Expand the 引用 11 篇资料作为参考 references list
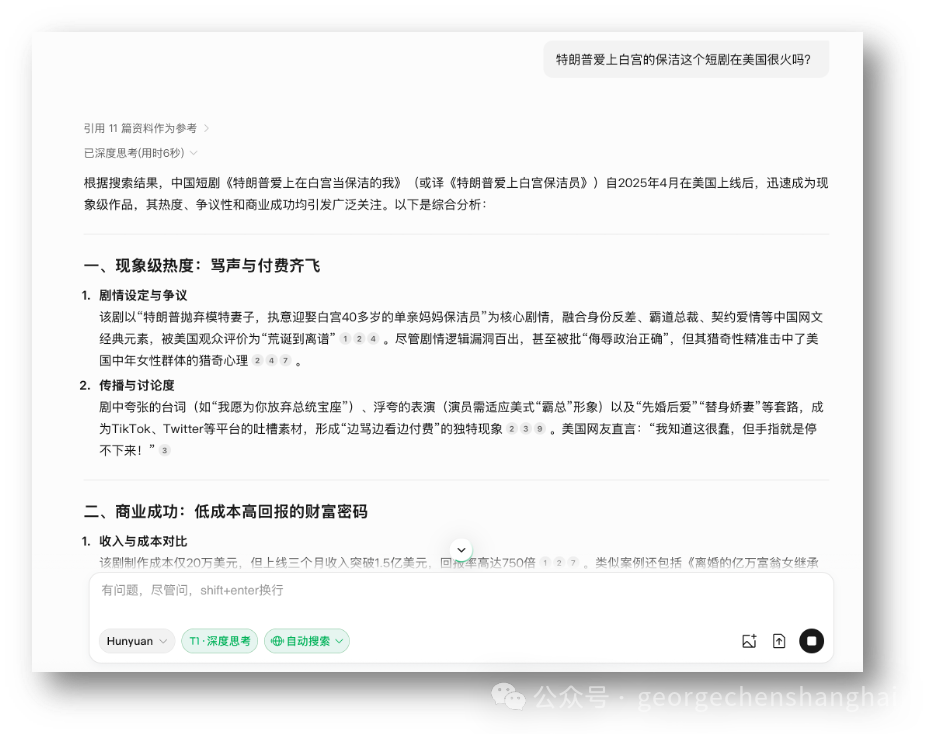The image size is (926, 734). [146, 128]
